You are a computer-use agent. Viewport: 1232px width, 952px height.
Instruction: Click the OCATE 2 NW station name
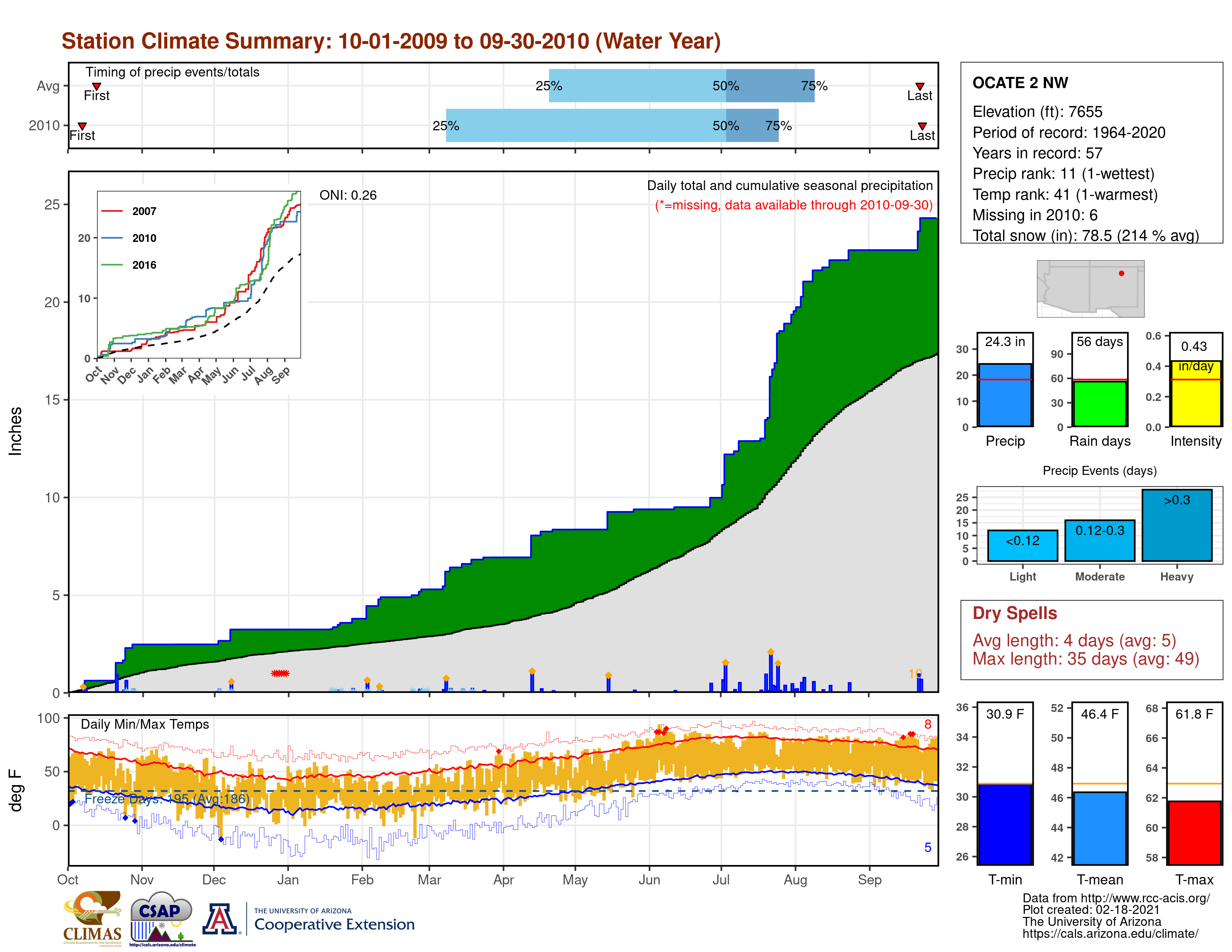point(1020,83)
